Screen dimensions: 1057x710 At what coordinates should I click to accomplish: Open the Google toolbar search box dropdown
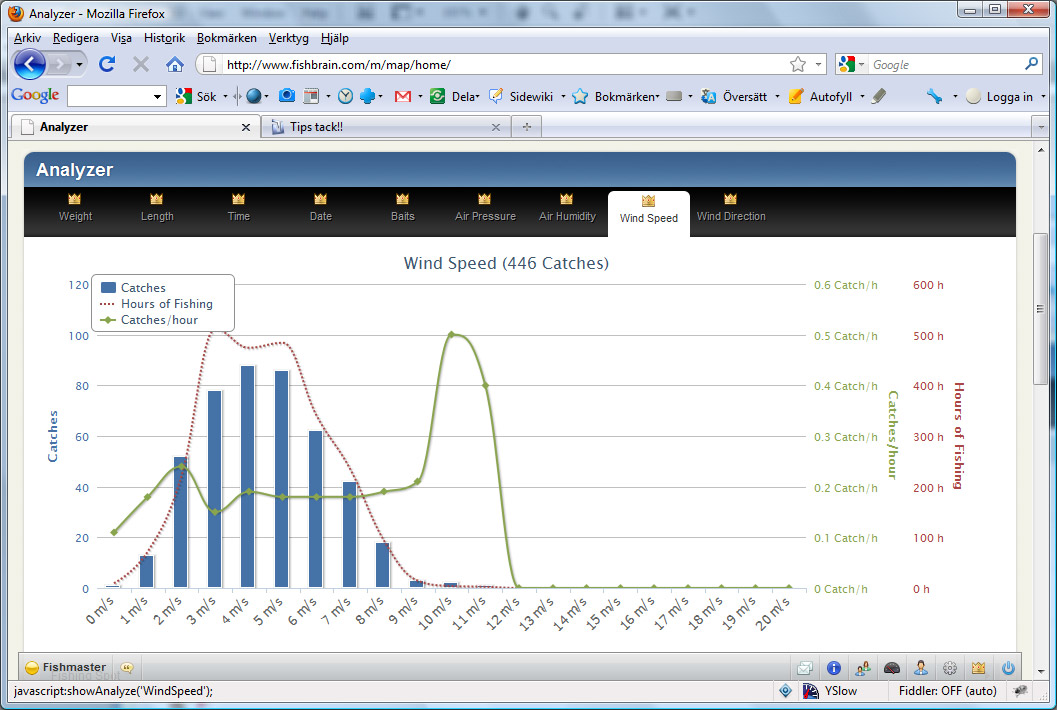point(158,97)
